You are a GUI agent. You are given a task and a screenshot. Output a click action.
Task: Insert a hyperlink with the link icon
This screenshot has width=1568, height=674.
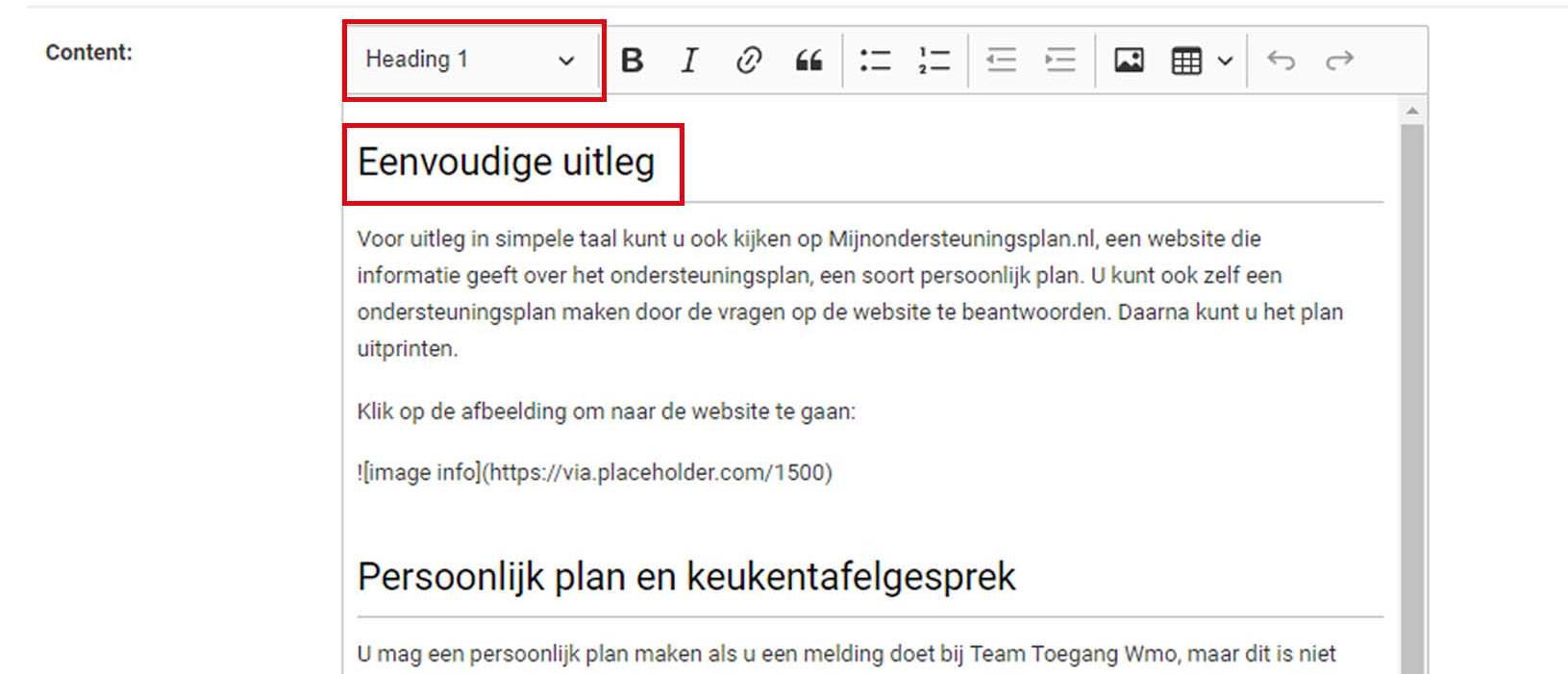tap(748, 61)
